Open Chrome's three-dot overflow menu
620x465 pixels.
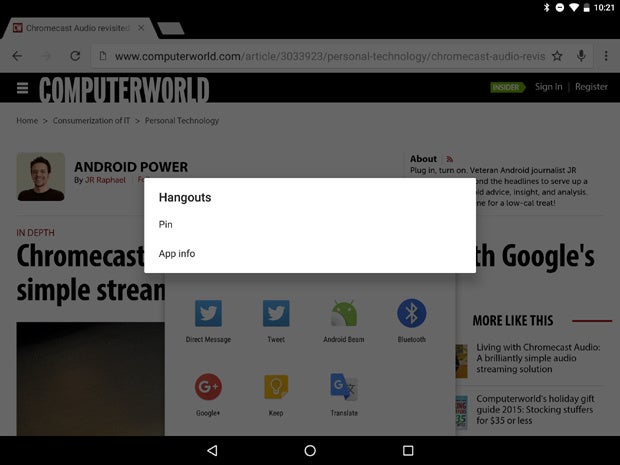pos(606,56)
